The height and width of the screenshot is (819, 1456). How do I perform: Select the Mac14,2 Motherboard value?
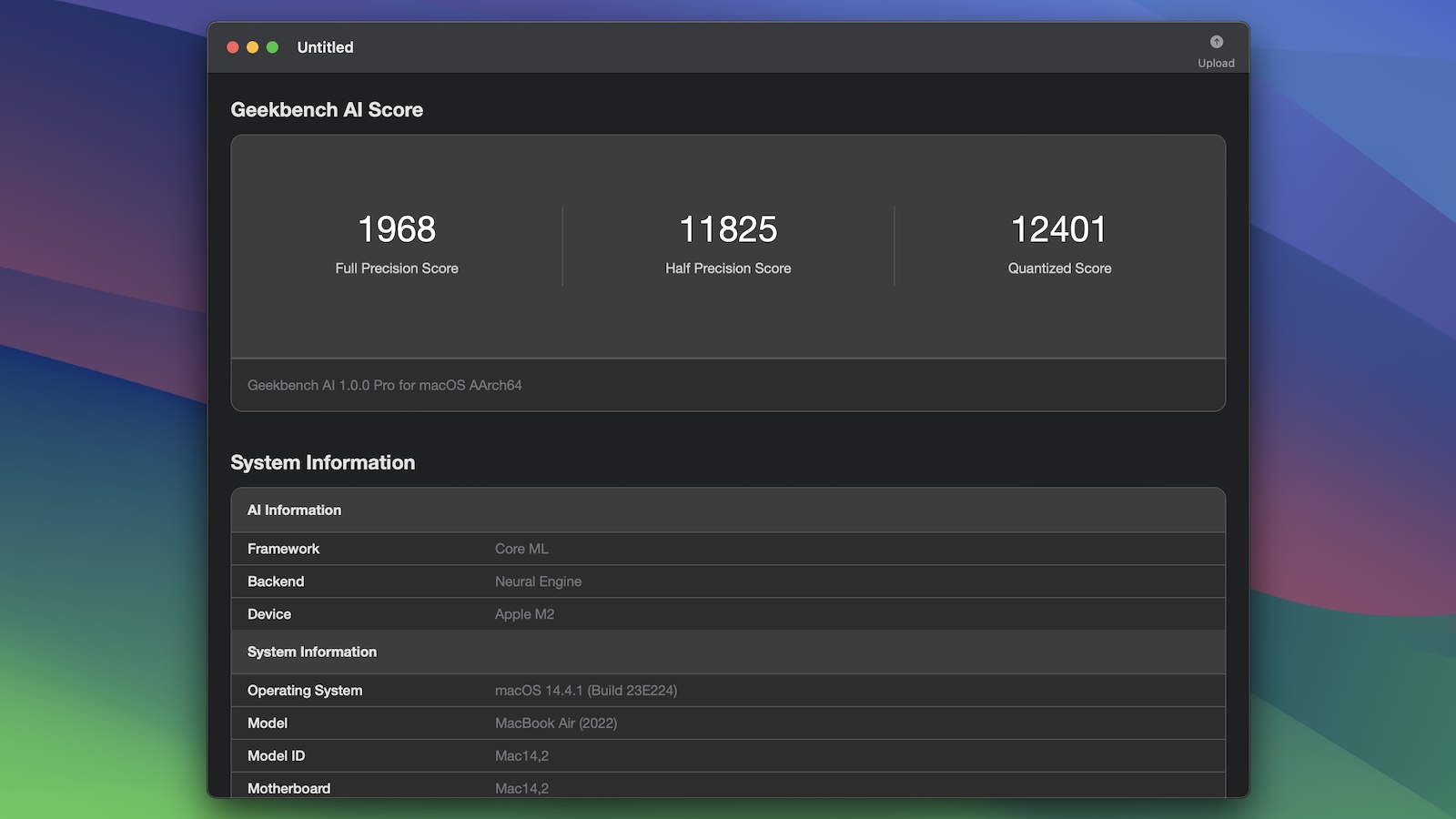[521, 788]
